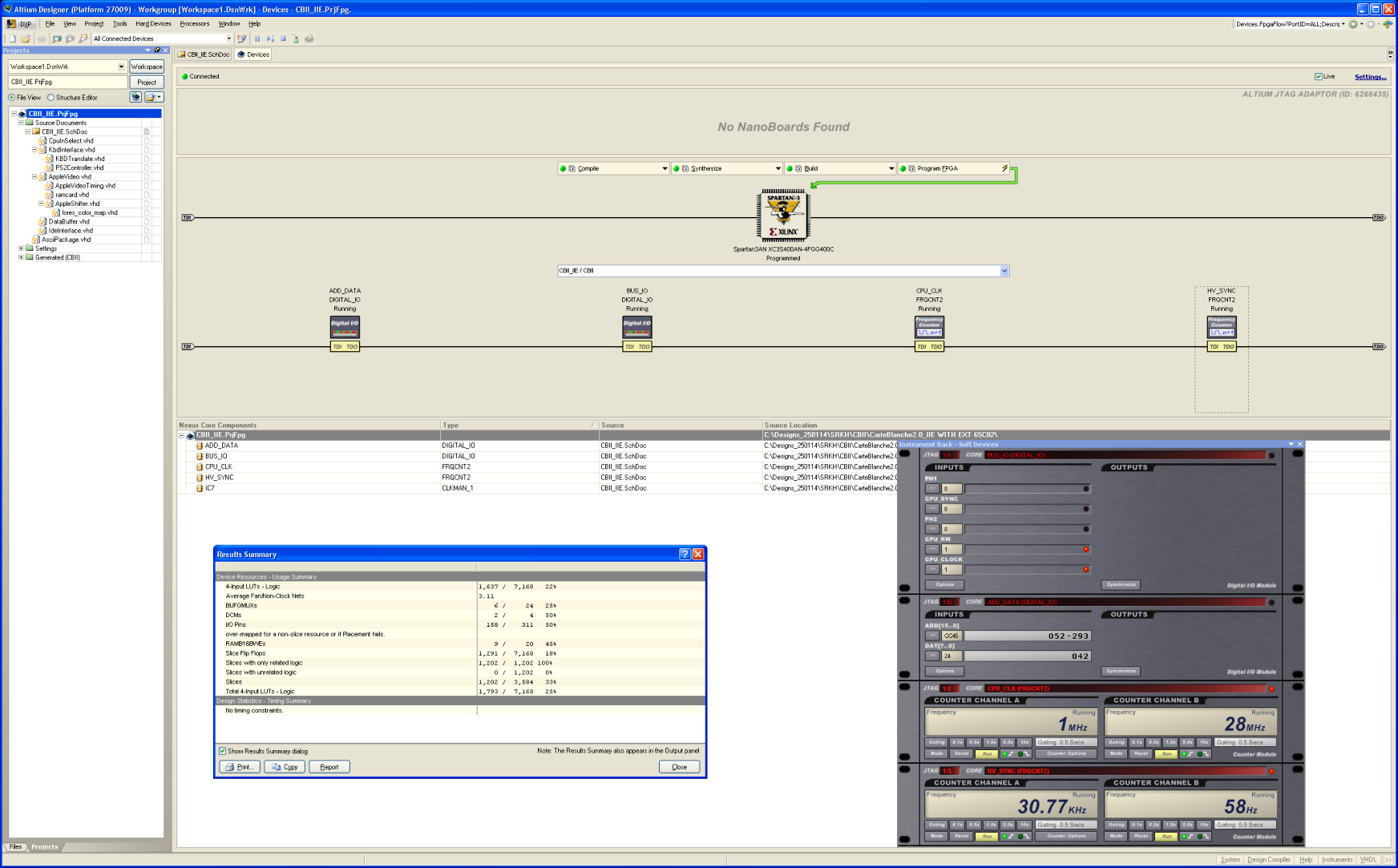Open the Processors menu

coord(195,24)
